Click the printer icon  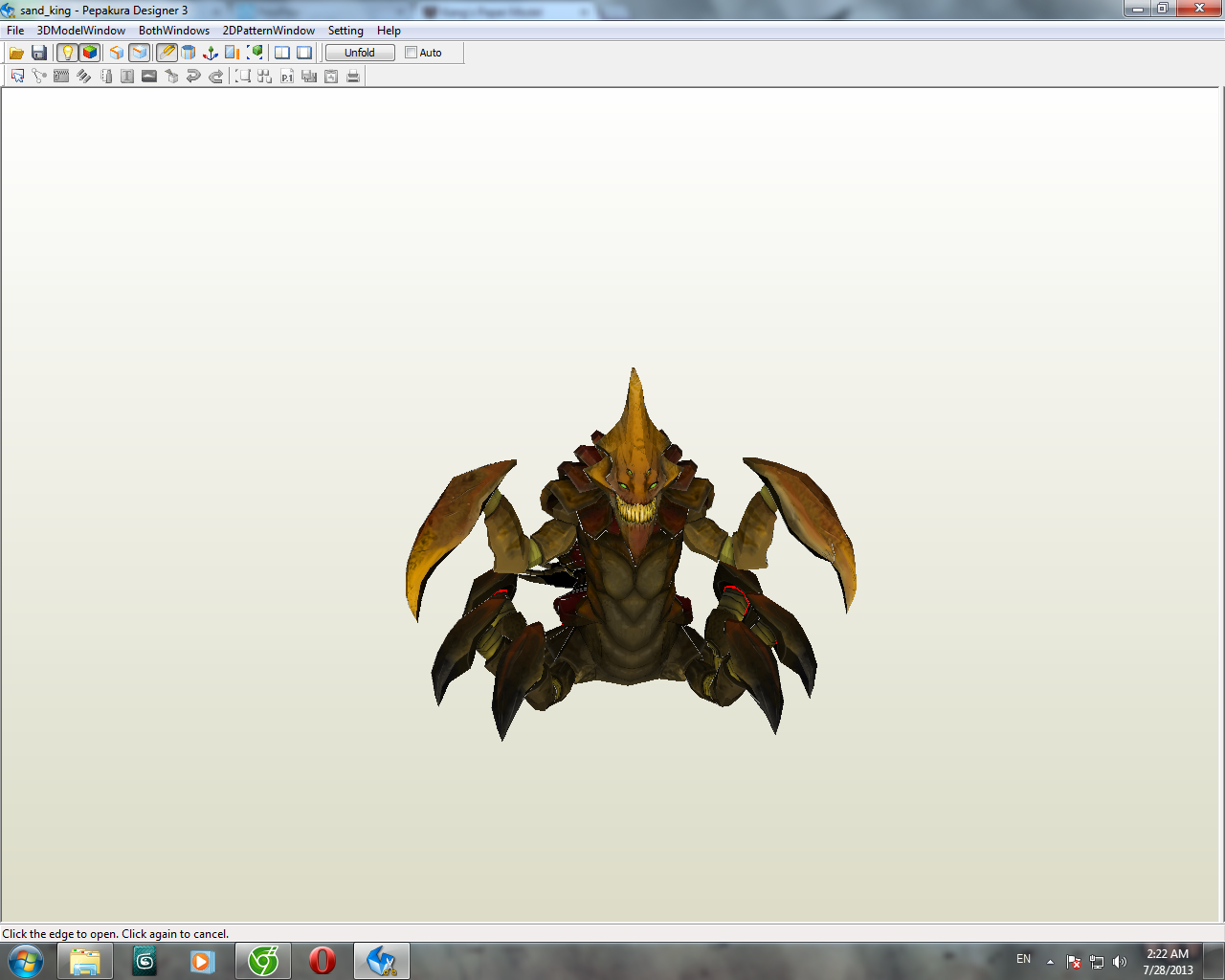click(353, 77)
